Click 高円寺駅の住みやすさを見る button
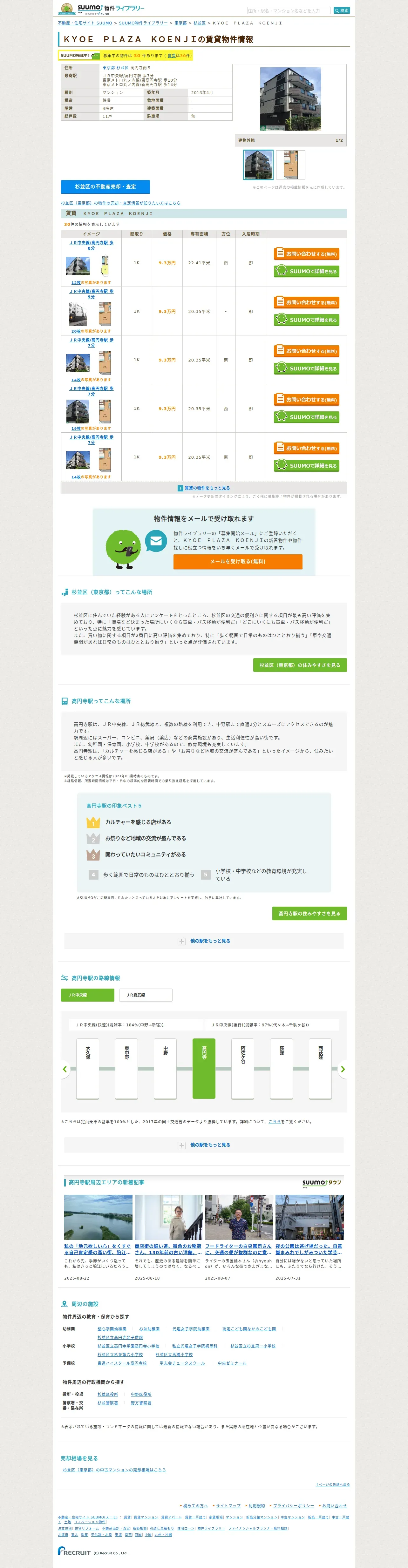The width and height of the screenshot is (408, 1568). point(309,914)
